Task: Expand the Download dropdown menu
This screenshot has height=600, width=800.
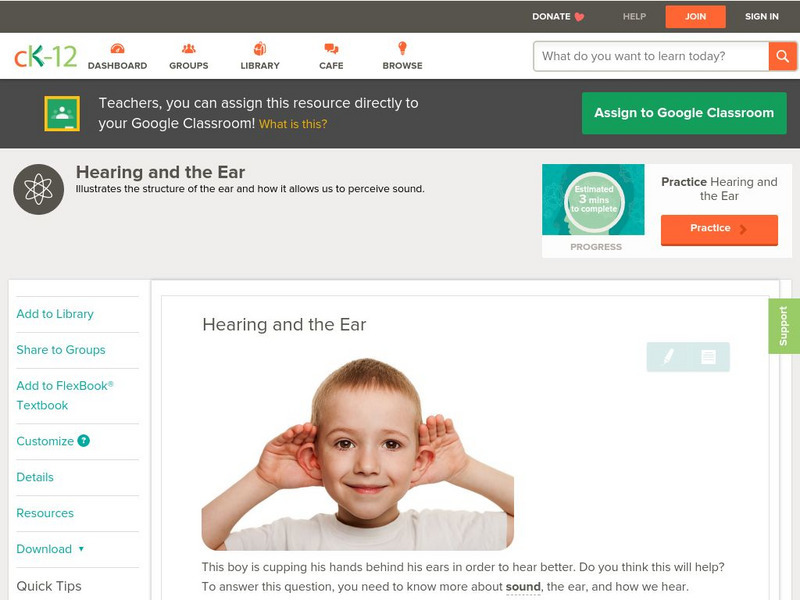Action: pos(50,549)
